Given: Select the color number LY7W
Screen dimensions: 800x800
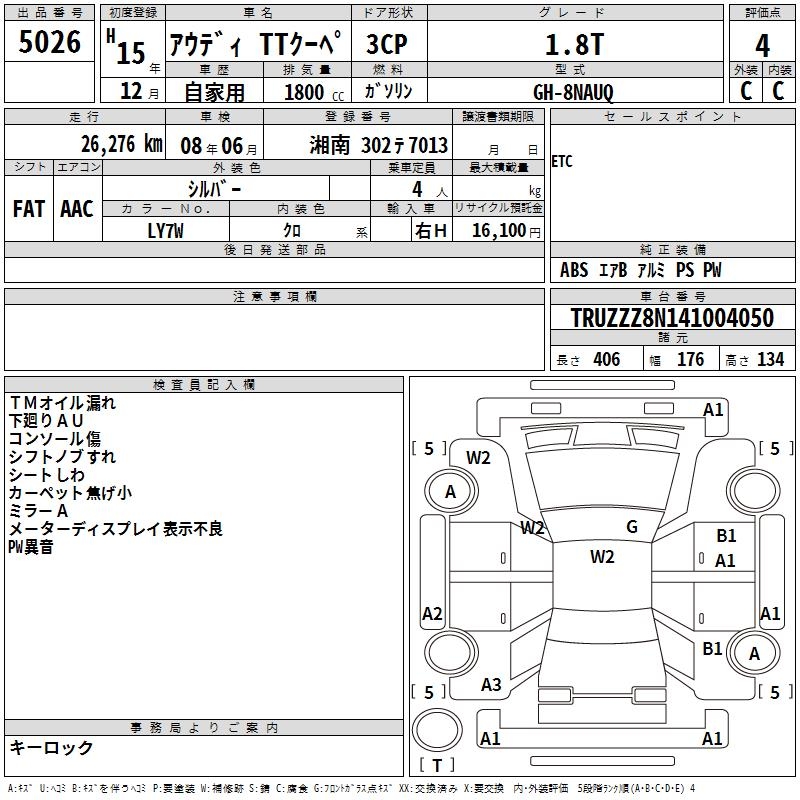Looking at the screenshot, I should coord(167,229).
